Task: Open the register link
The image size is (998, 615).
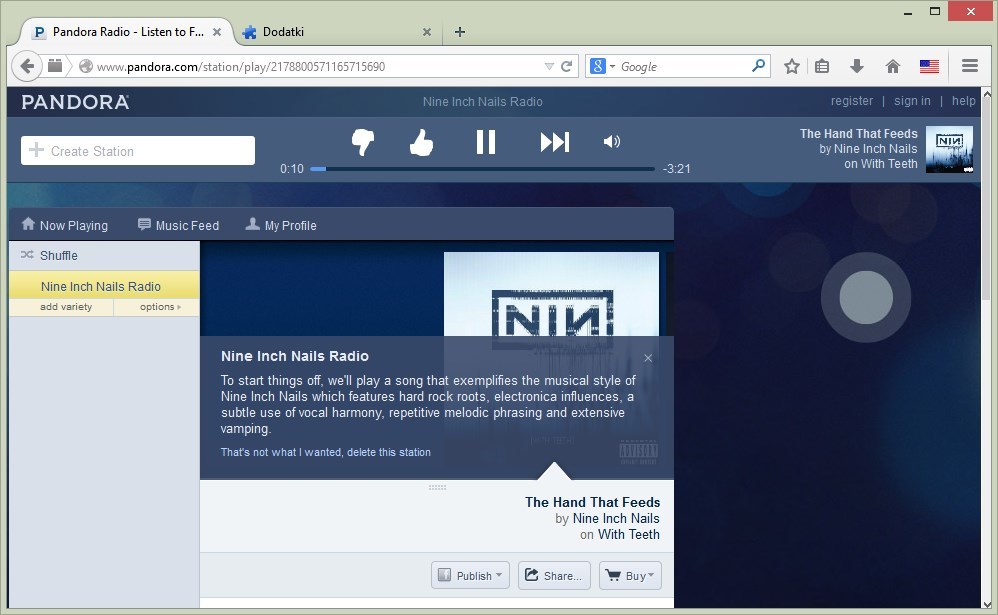Action: click(x=852, y=101)
